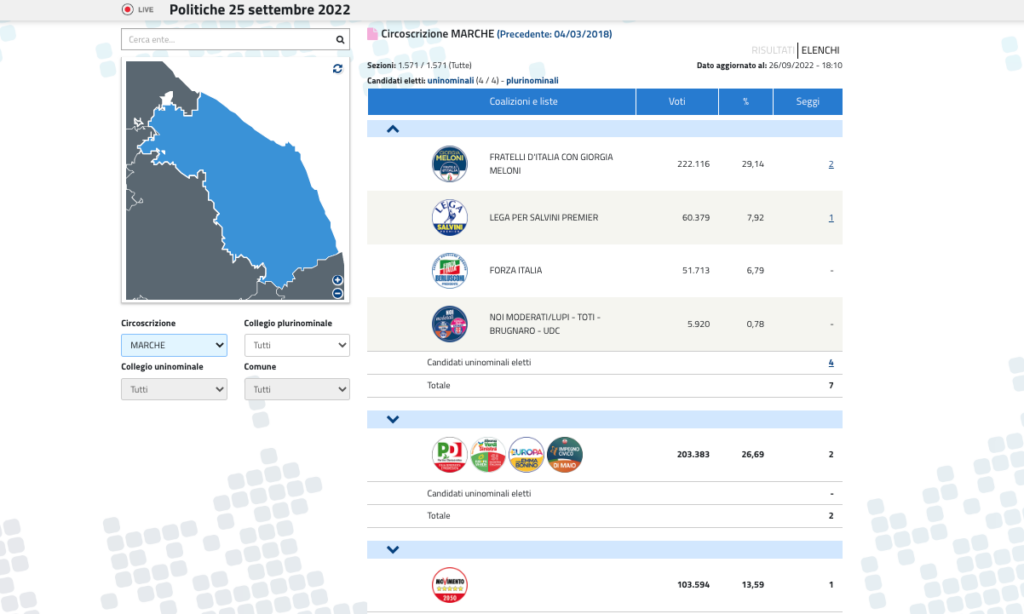Image resolution: width=1024 pixels, height=614 pixels.
Task: Open the plurinominali elected candidates link
Action: 532,80
